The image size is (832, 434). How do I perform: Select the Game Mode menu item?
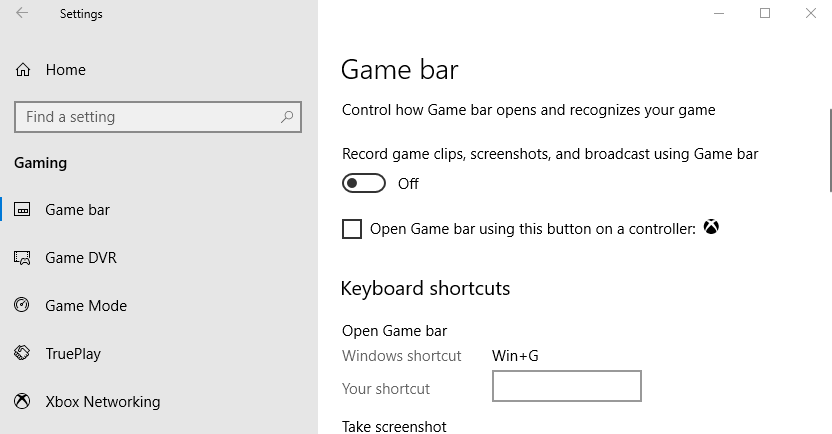[86, 306]
